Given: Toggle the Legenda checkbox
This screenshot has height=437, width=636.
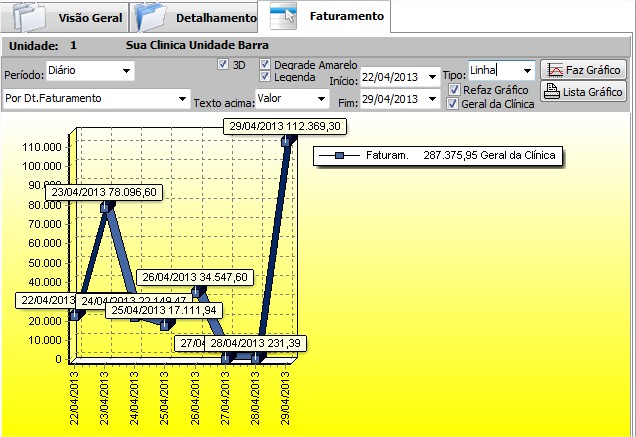Looking at the screenshot, I should 265,77.
